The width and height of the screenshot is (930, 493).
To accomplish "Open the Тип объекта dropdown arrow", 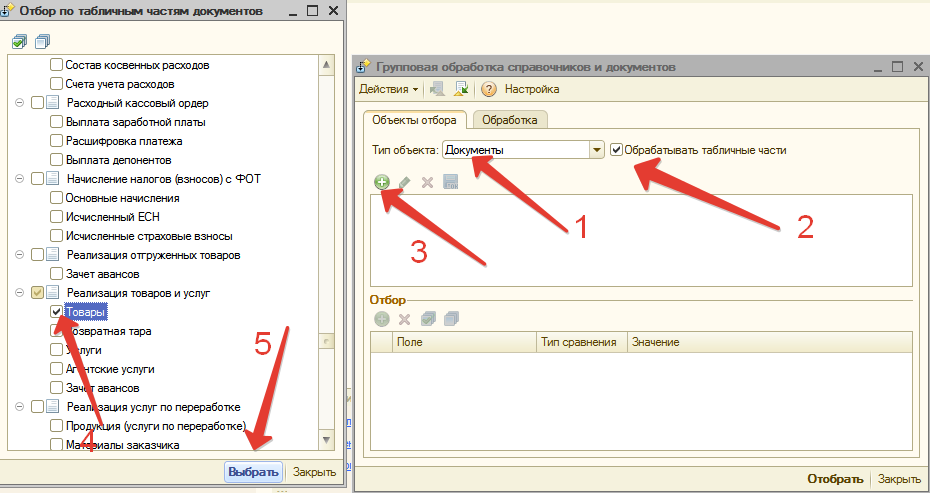I will coord(597,150).
